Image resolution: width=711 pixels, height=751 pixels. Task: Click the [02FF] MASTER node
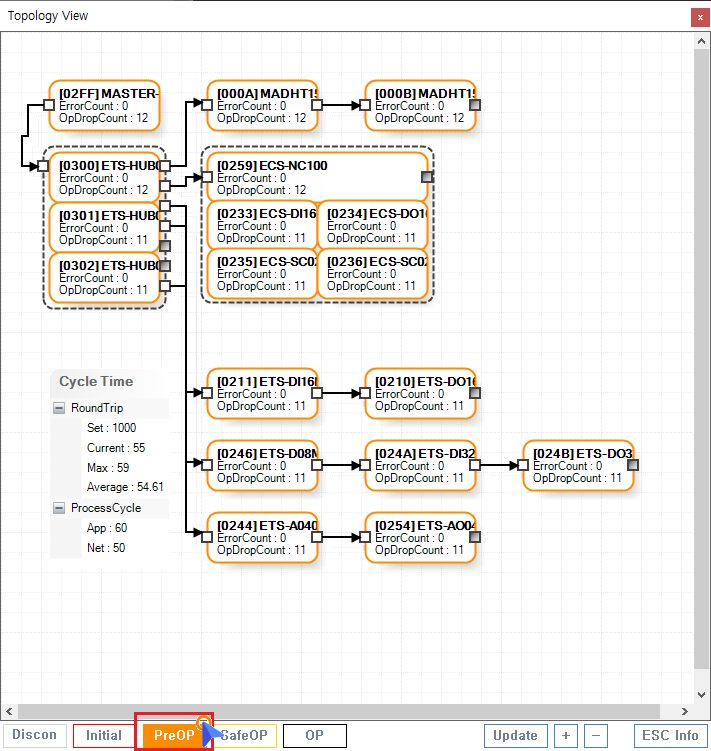104,106
